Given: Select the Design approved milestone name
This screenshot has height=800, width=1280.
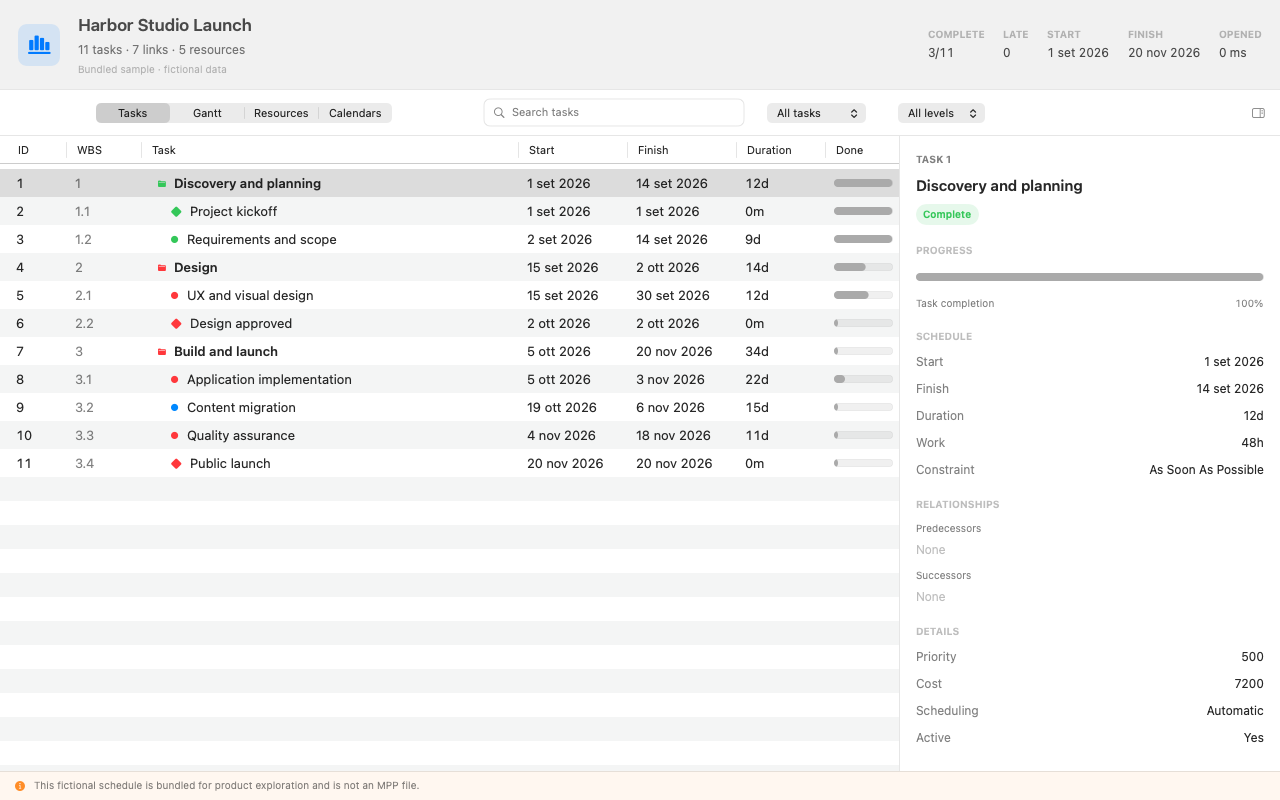Looking at the screenshot, I should coord(241,324).
